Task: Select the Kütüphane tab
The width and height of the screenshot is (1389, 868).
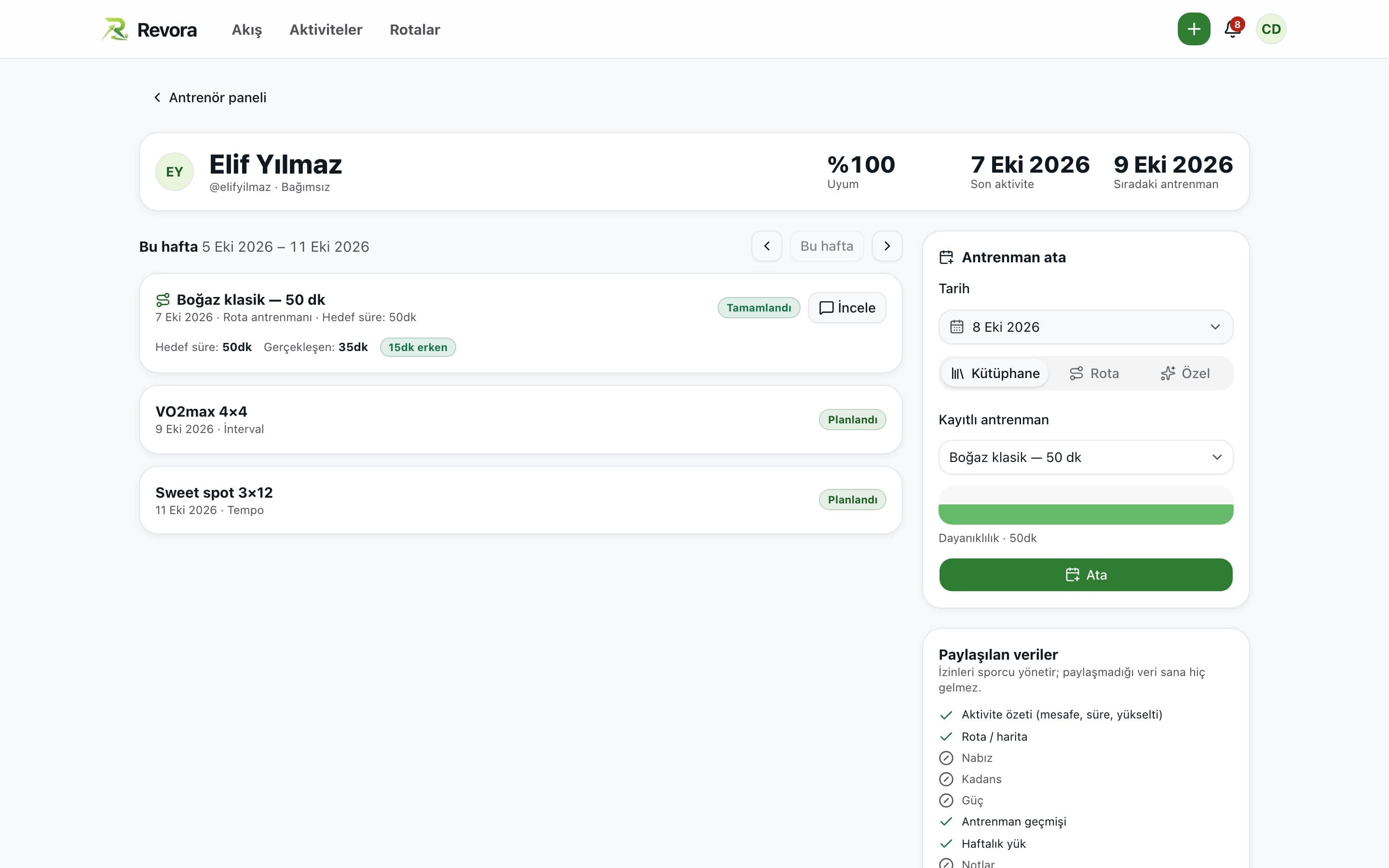Action: pos(995,374)
